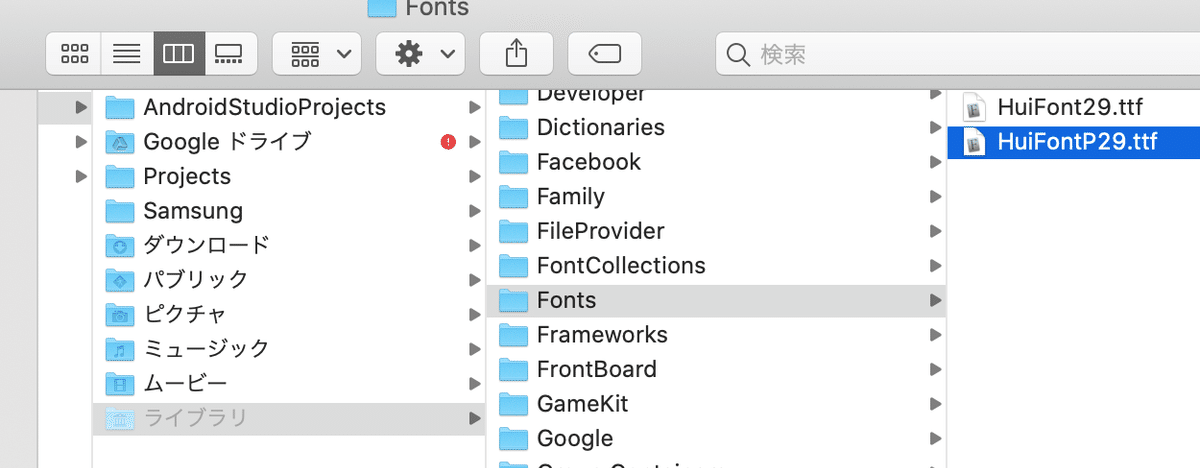Click the ミュージック folder icon

[120, 349]
